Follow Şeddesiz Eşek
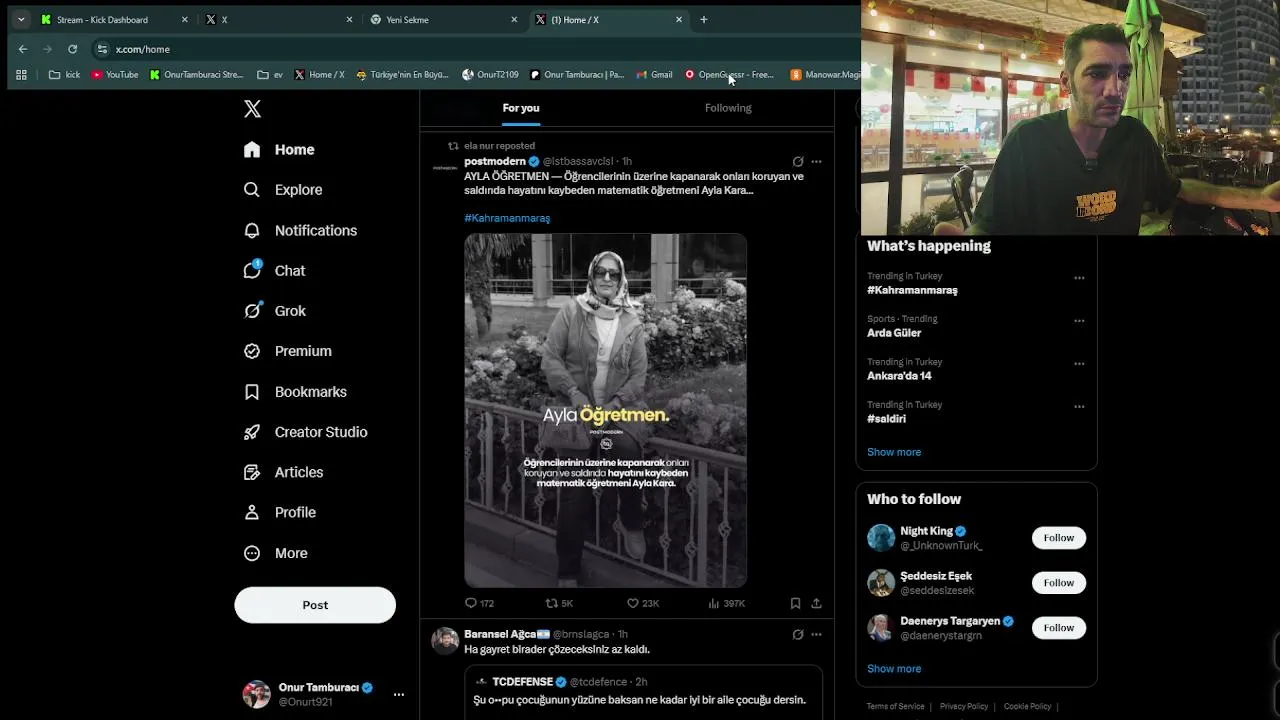 1058,583
